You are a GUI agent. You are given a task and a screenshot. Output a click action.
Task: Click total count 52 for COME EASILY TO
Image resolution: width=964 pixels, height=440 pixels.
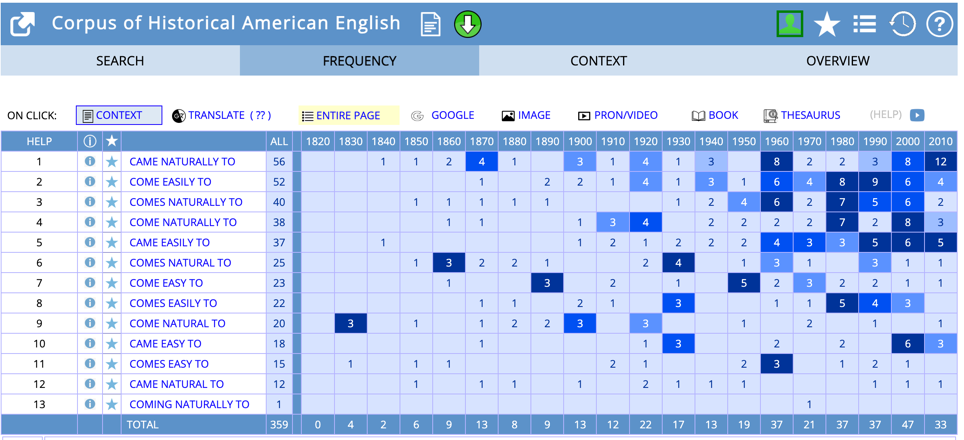click(279, 182)
